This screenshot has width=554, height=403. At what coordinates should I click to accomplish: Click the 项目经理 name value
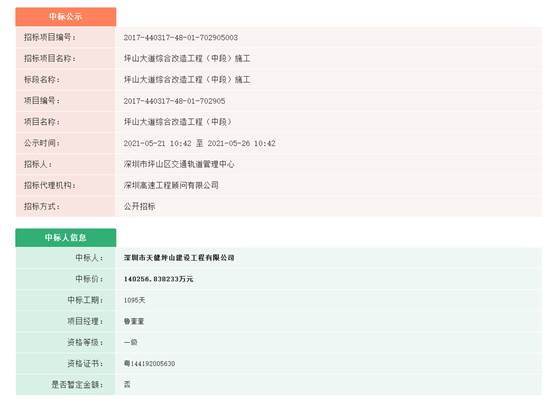134,321
